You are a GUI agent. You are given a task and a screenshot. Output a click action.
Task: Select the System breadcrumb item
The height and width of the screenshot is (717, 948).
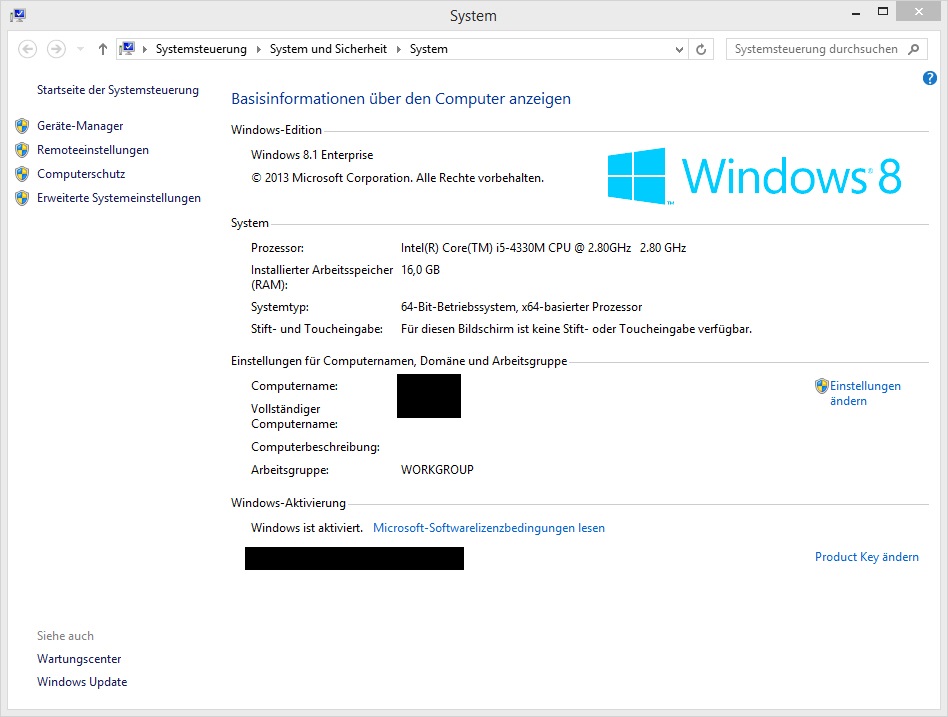pyautogui.click(x=429, y=49)
